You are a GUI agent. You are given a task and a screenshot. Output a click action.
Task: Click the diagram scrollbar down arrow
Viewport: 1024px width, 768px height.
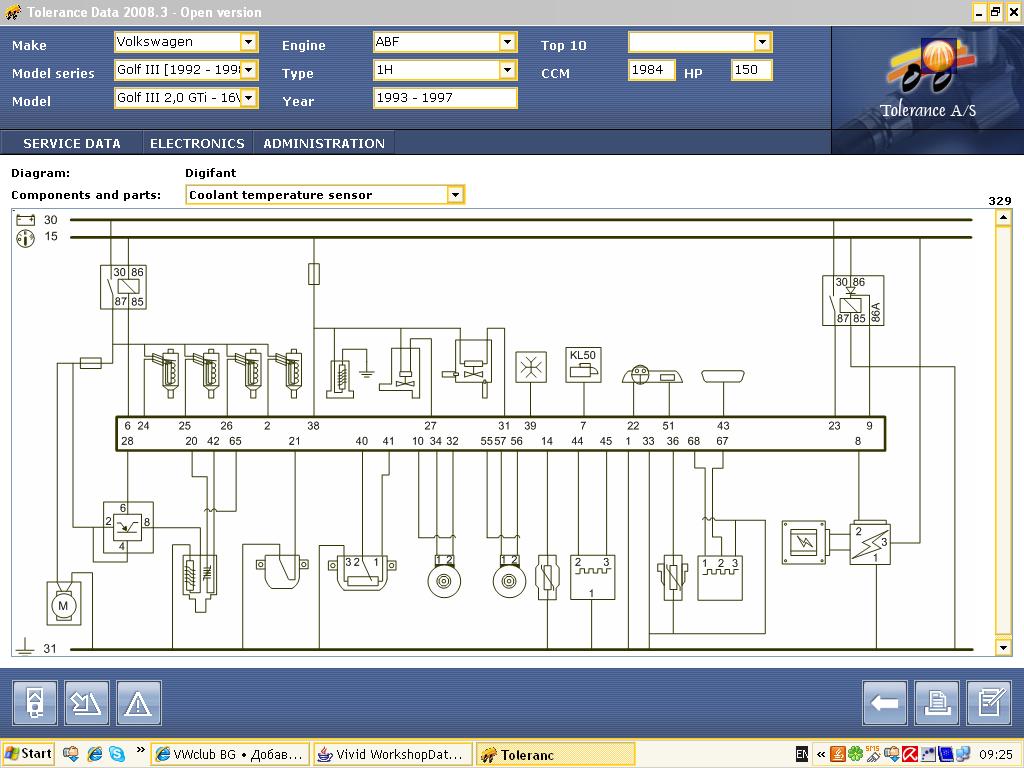(1003, 648)
